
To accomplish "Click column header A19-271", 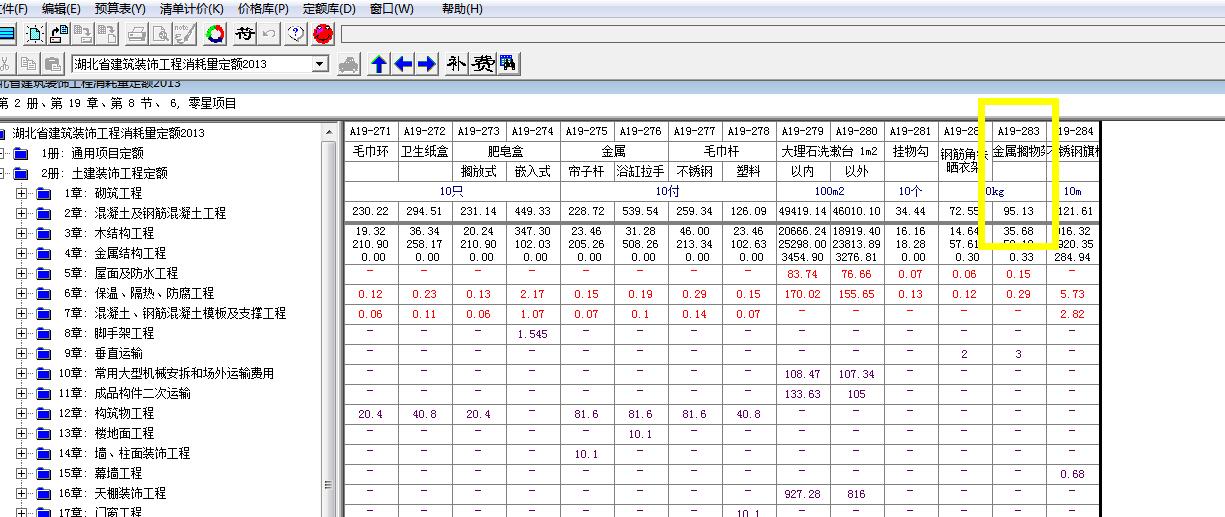I will [369, 131].
